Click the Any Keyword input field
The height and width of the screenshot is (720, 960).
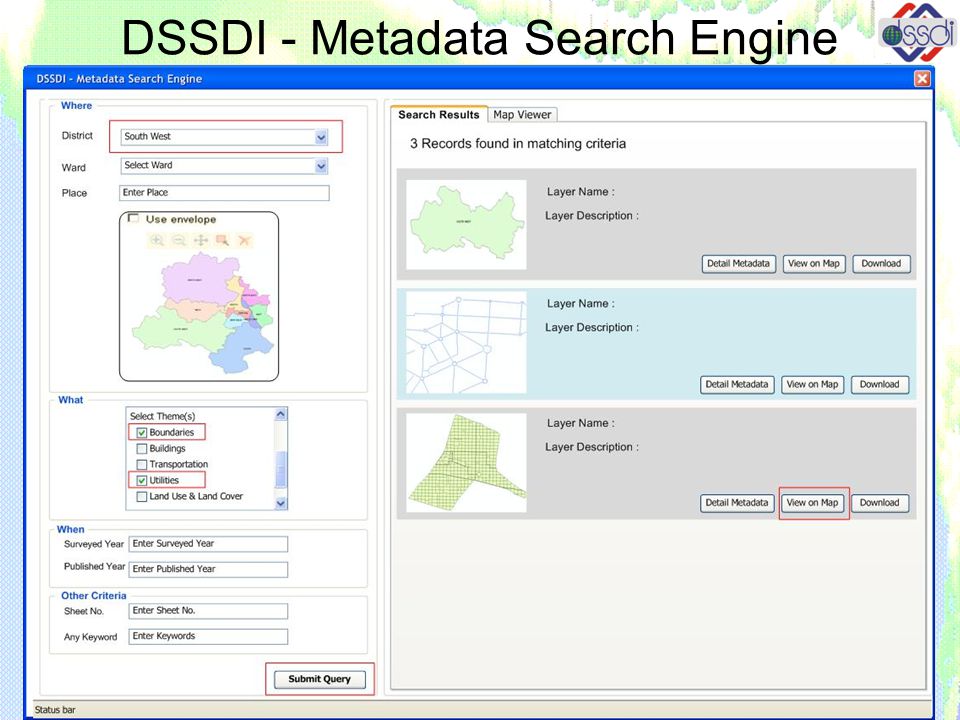(x=208, y=637)
